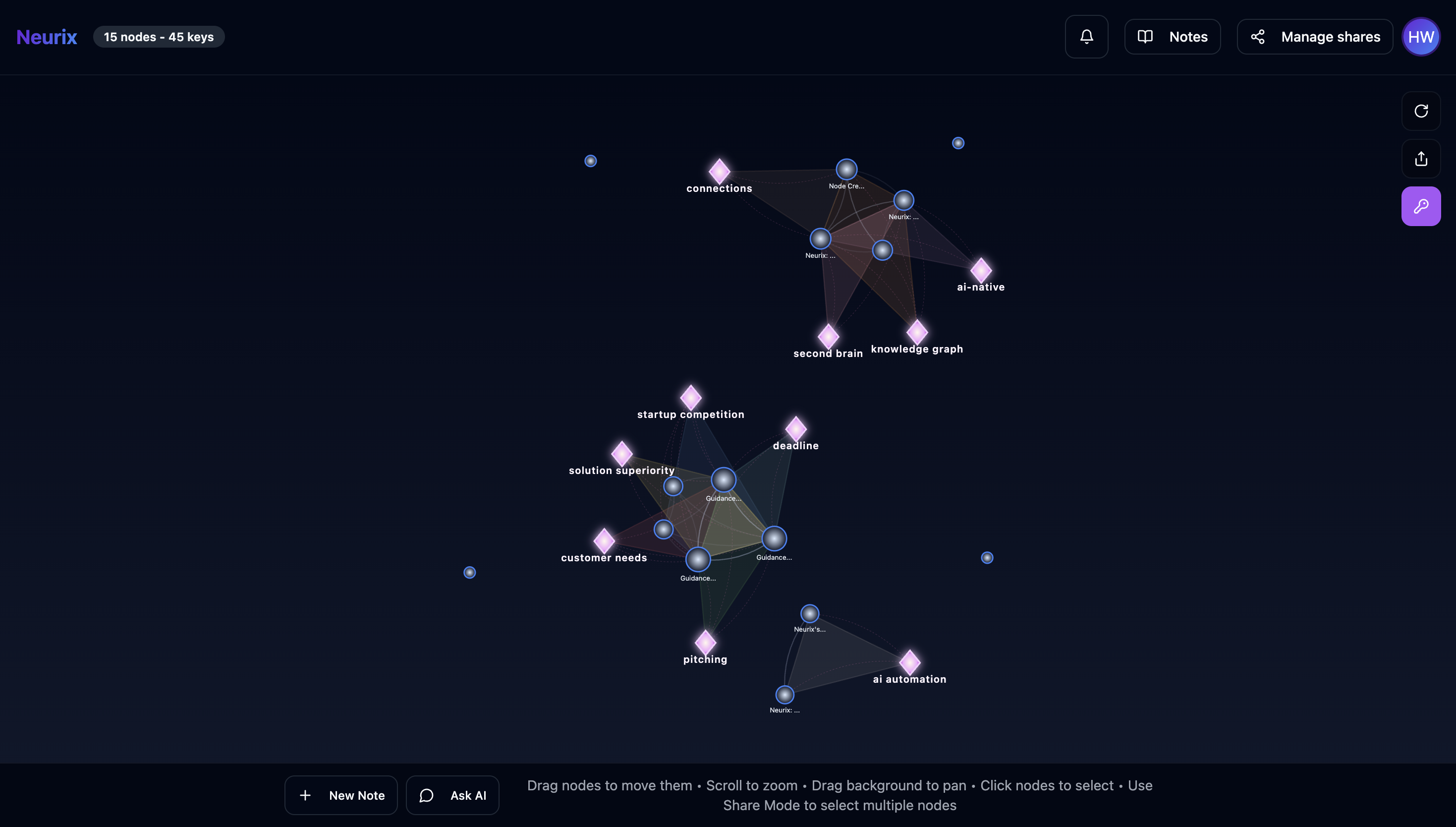Refresh the graph layout with the reload icon

click(1421, 111)
